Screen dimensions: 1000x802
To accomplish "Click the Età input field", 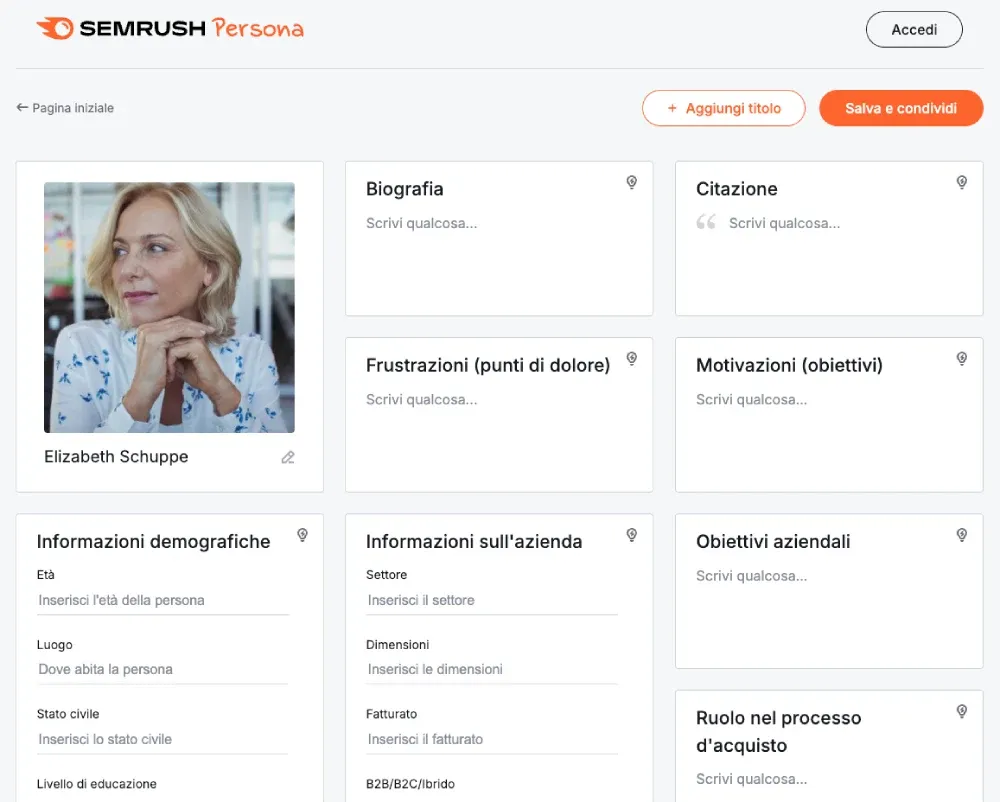I will click(x=163, y=601).
